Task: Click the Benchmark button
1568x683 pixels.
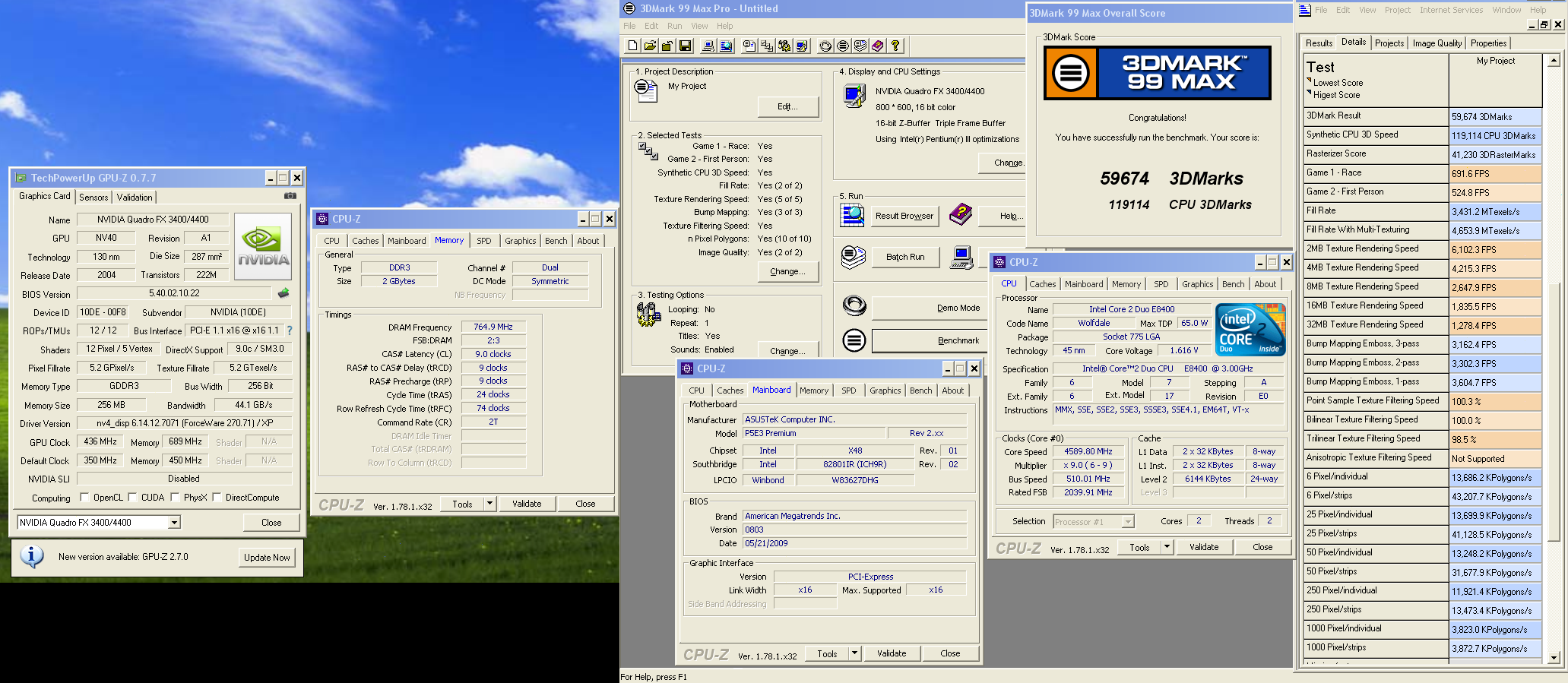Action: coord(929,340)
